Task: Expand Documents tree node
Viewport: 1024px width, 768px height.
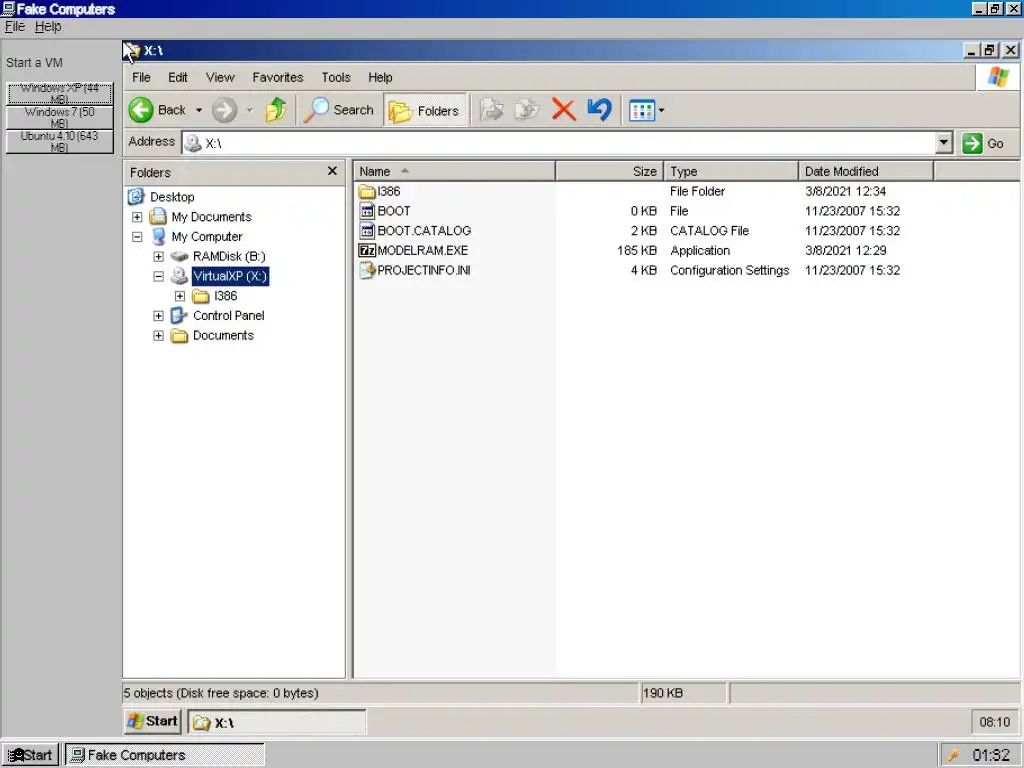Action: [x=158, y=336]
